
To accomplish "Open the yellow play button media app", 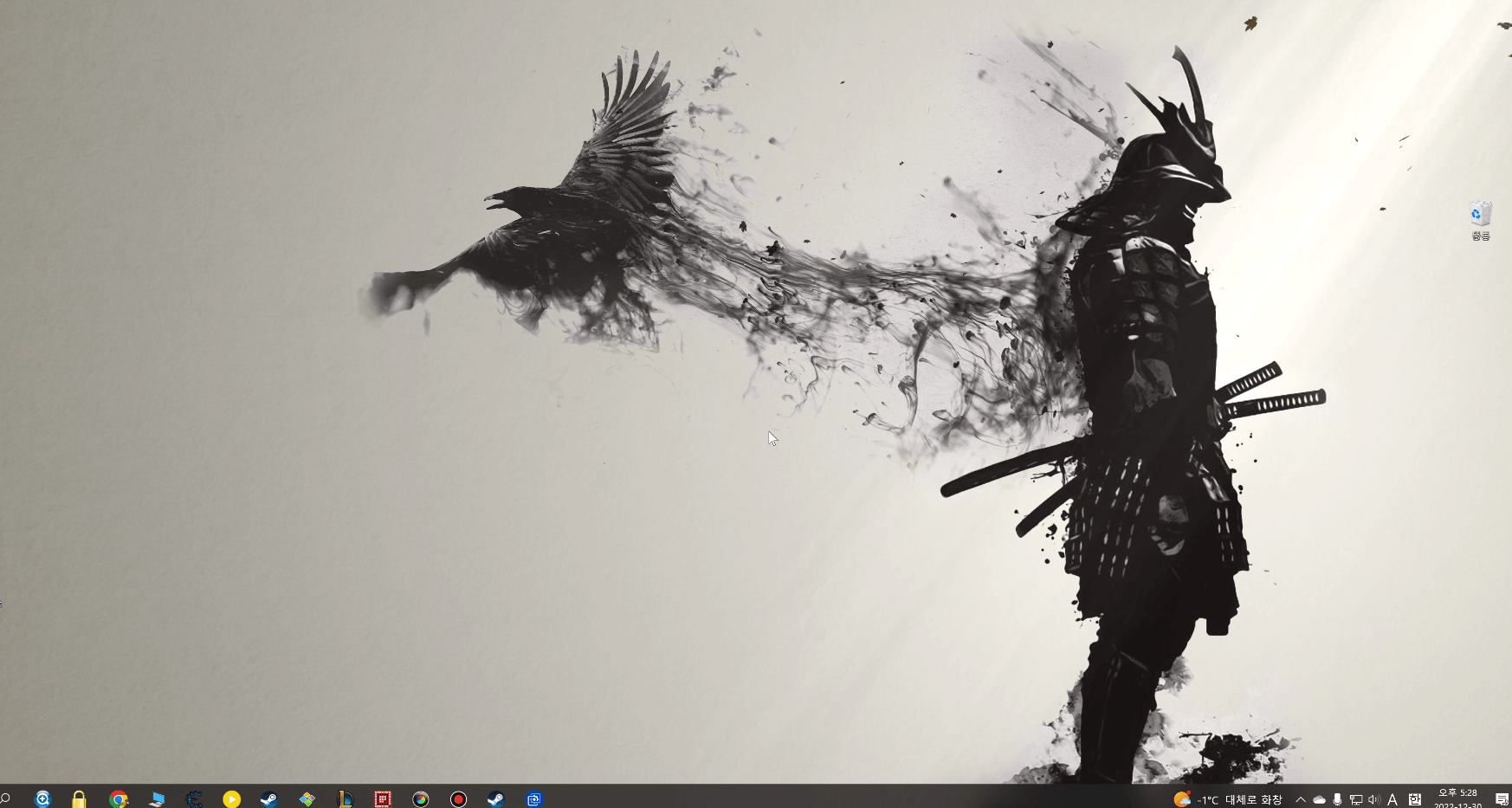I will (x=231, y=798).
